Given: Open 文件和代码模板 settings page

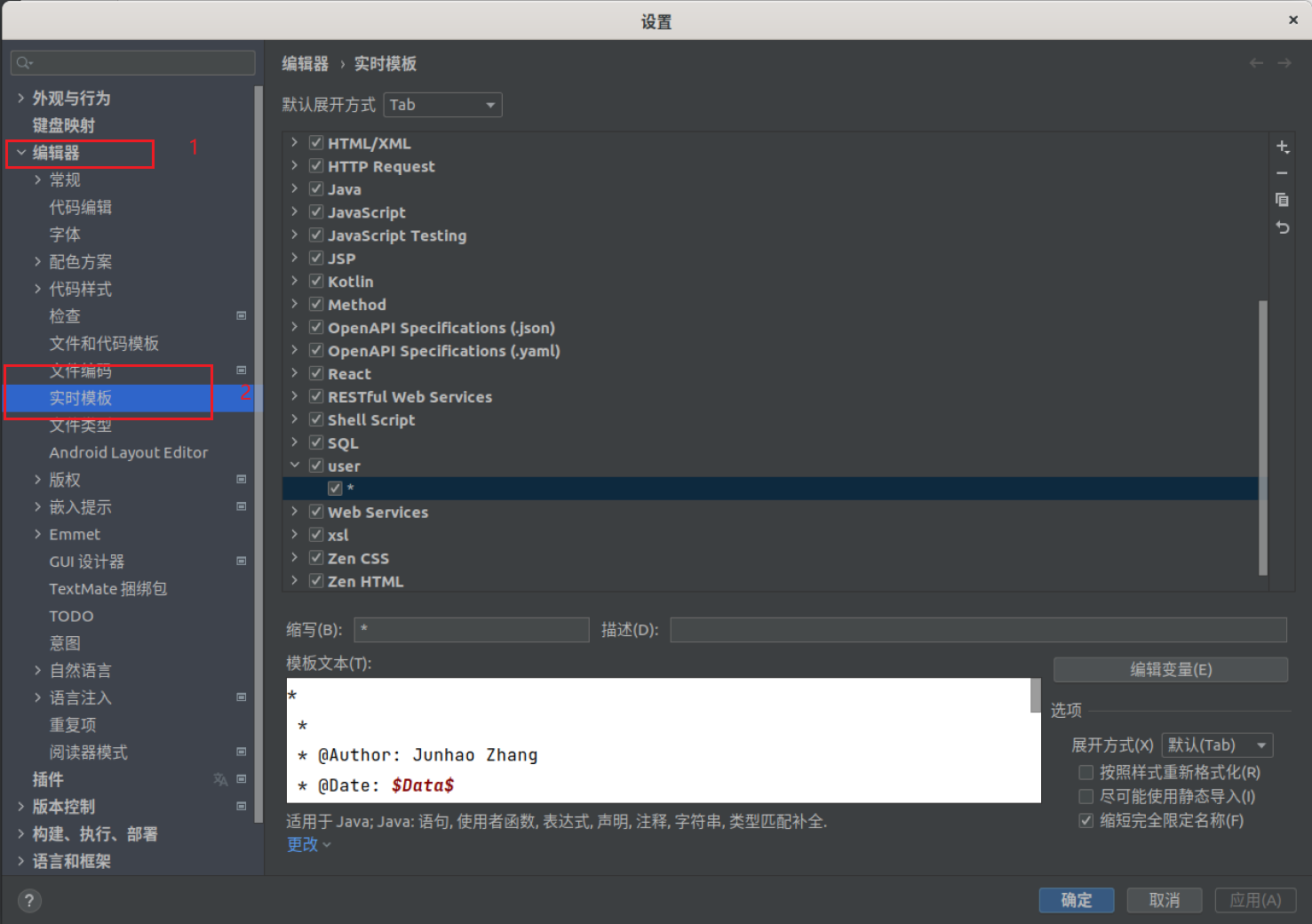Looking at the screenshot, I should tap(104, 343).
